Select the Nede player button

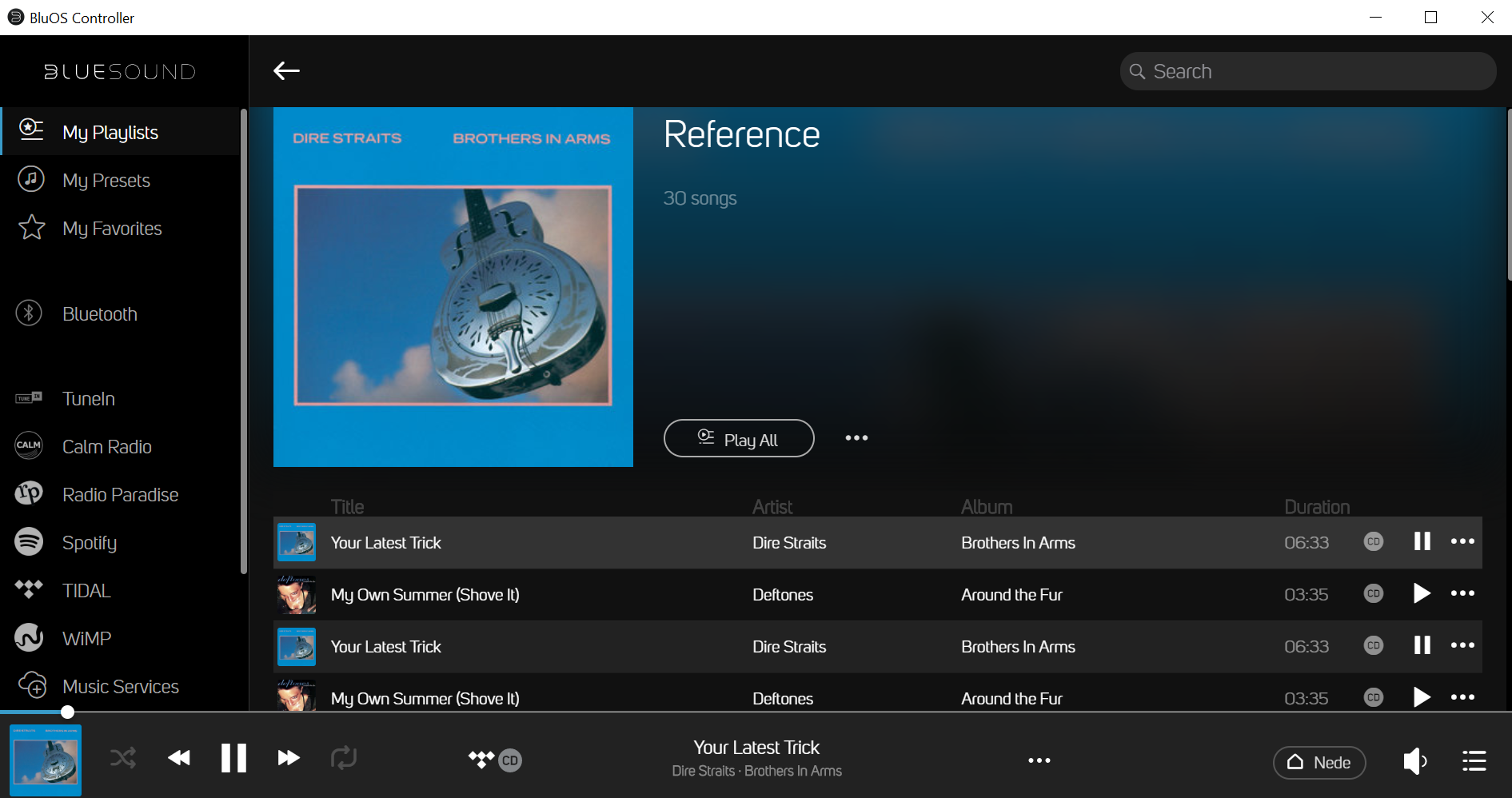click(1319, 762)
